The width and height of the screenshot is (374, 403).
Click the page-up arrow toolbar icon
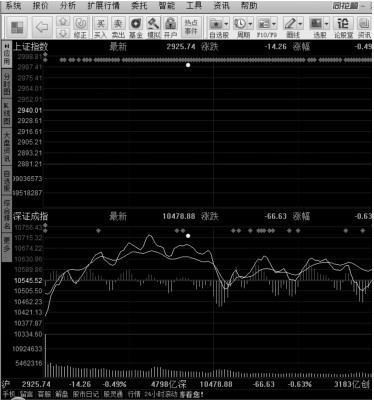(x=63, y=22)
